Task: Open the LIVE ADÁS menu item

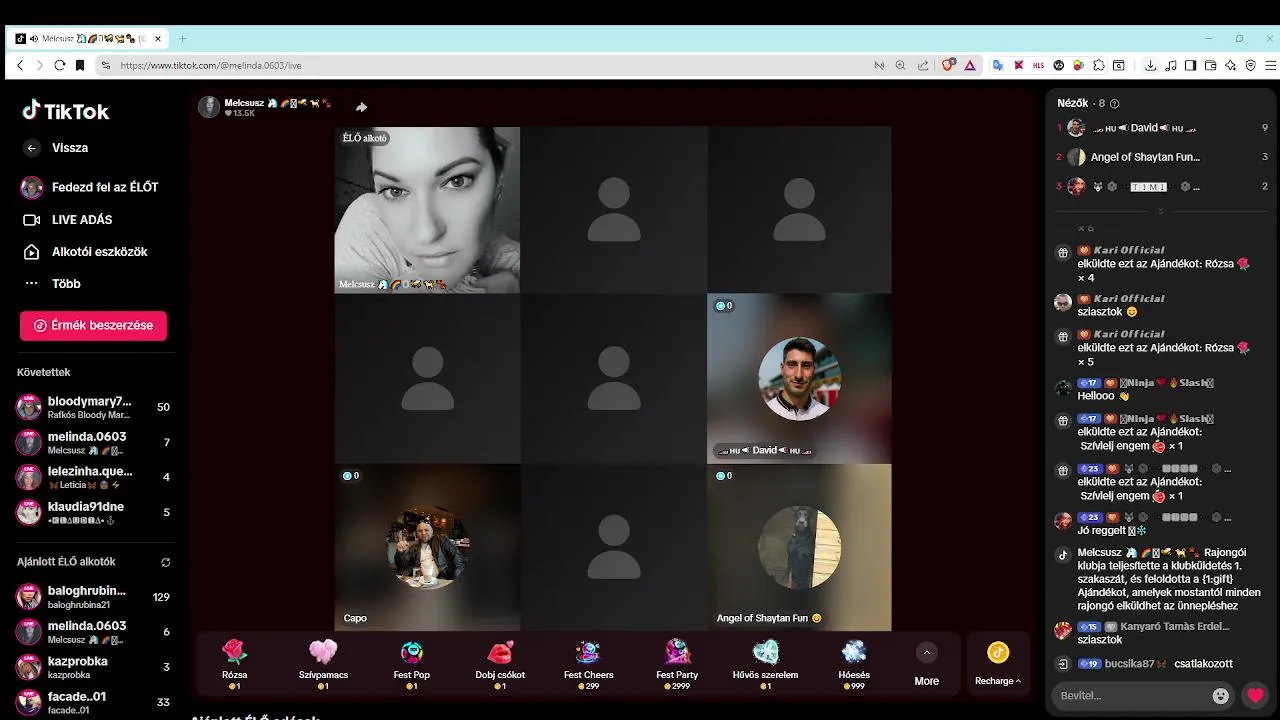Action: [68, 220]
